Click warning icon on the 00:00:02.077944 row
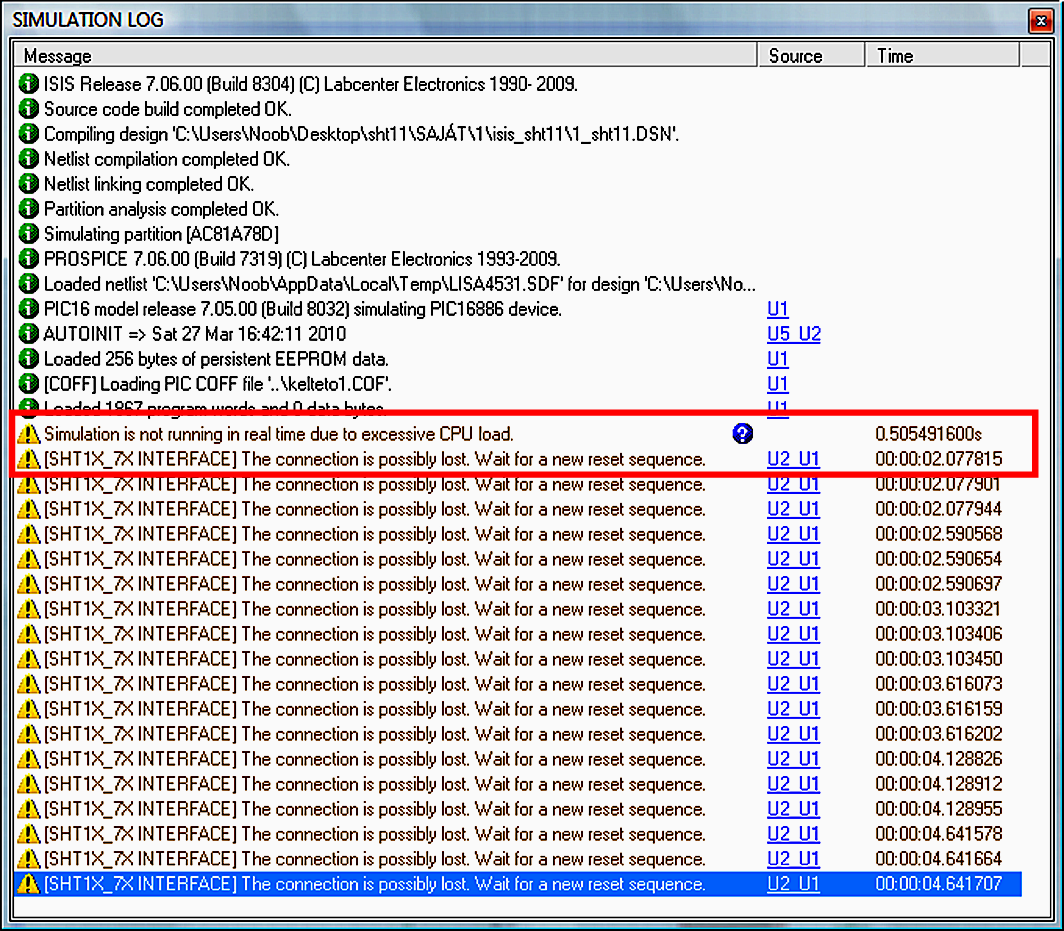Screen dimensions: 1064x931 click(28, 510)
